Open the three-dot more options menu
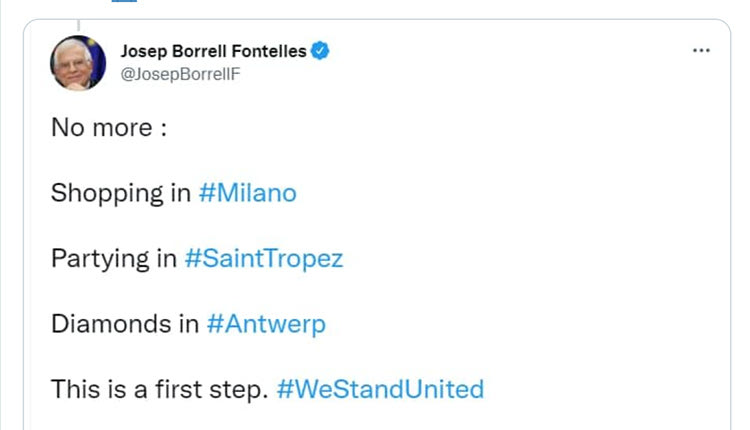Image resolution: width=750 pixels, height=430 pixels. [701, 50]
